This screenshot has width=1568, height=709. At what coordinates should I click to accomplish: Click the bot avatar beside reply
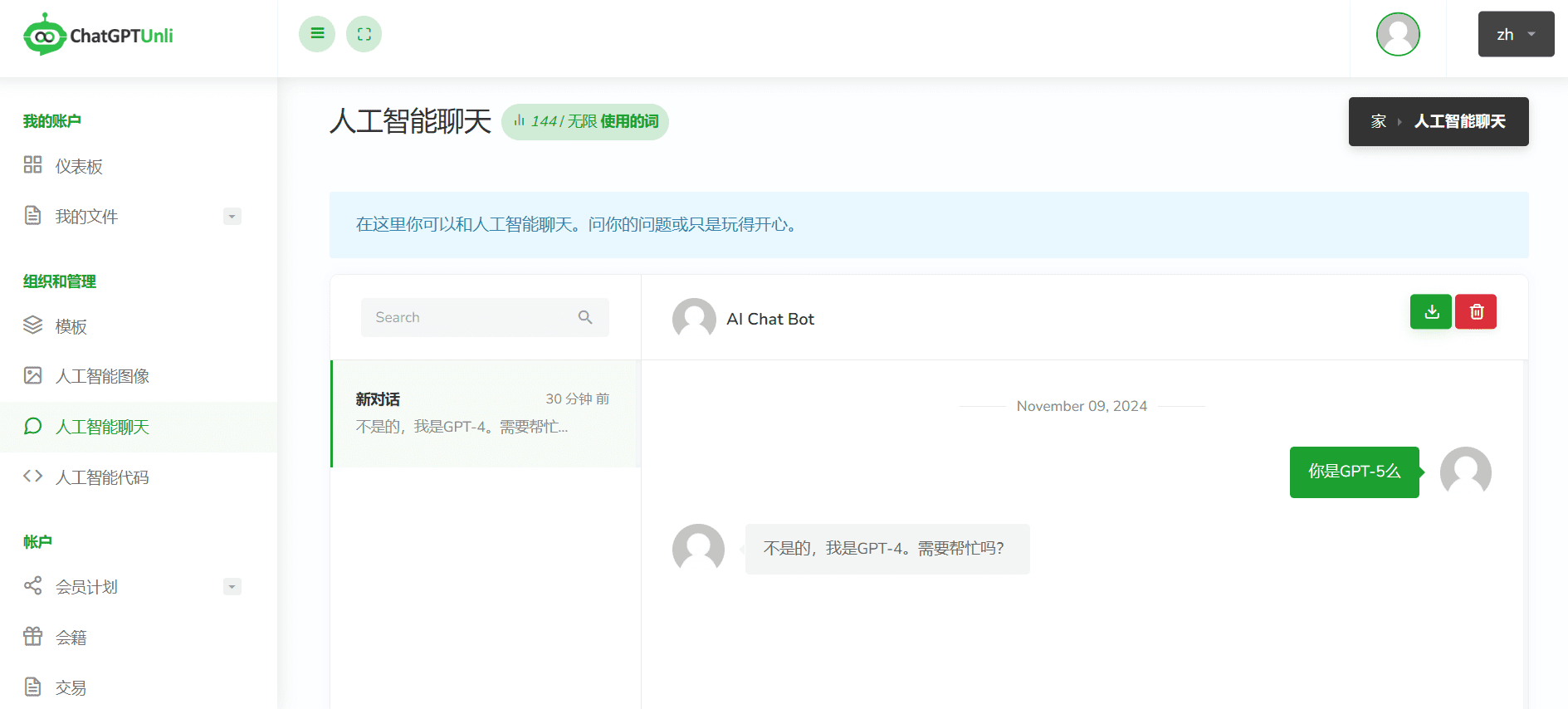coord(698,549)
